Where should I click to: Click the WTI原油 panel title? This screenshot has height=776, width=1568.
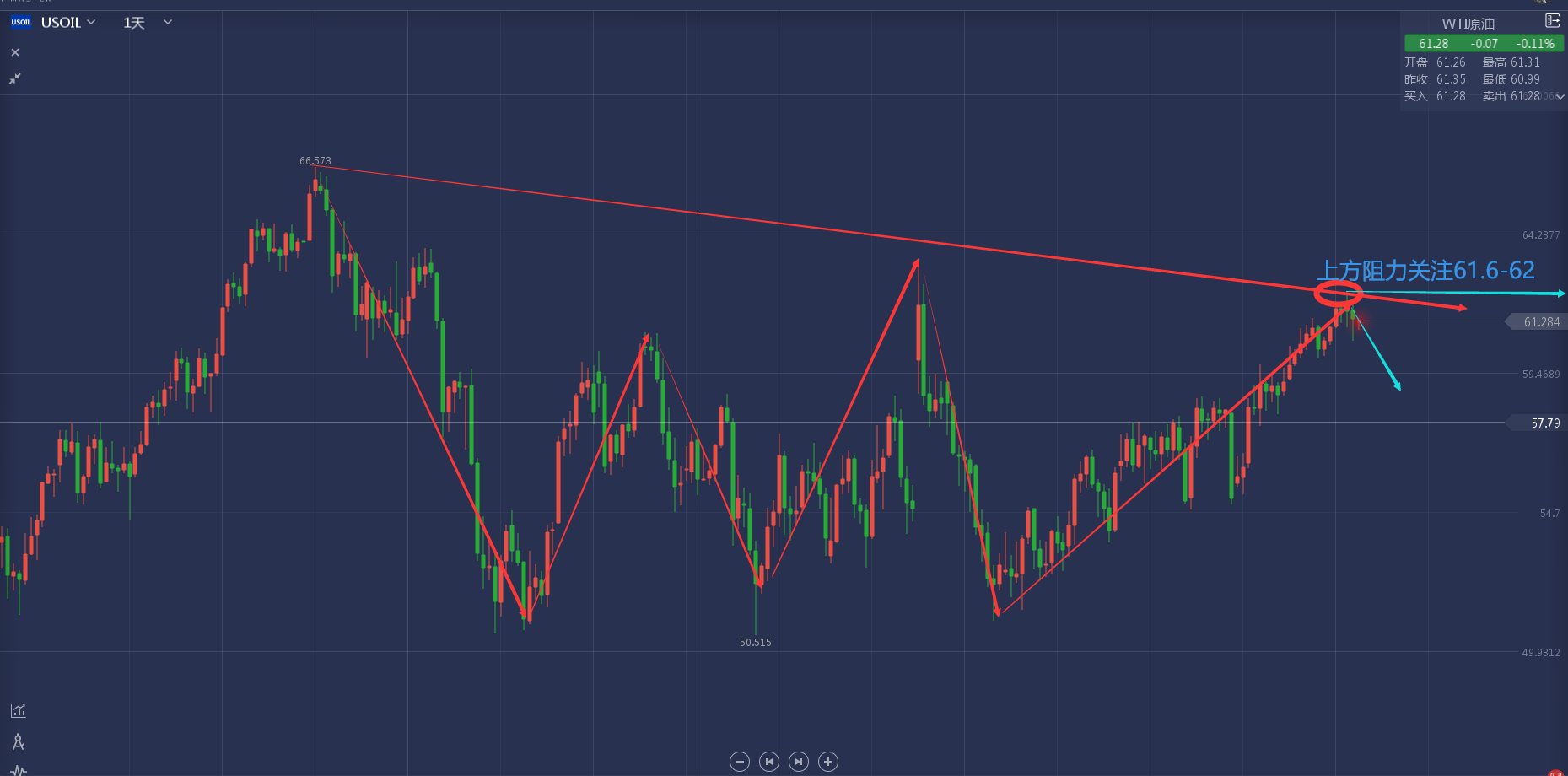pyautogui.click(x=1468, y=24)
